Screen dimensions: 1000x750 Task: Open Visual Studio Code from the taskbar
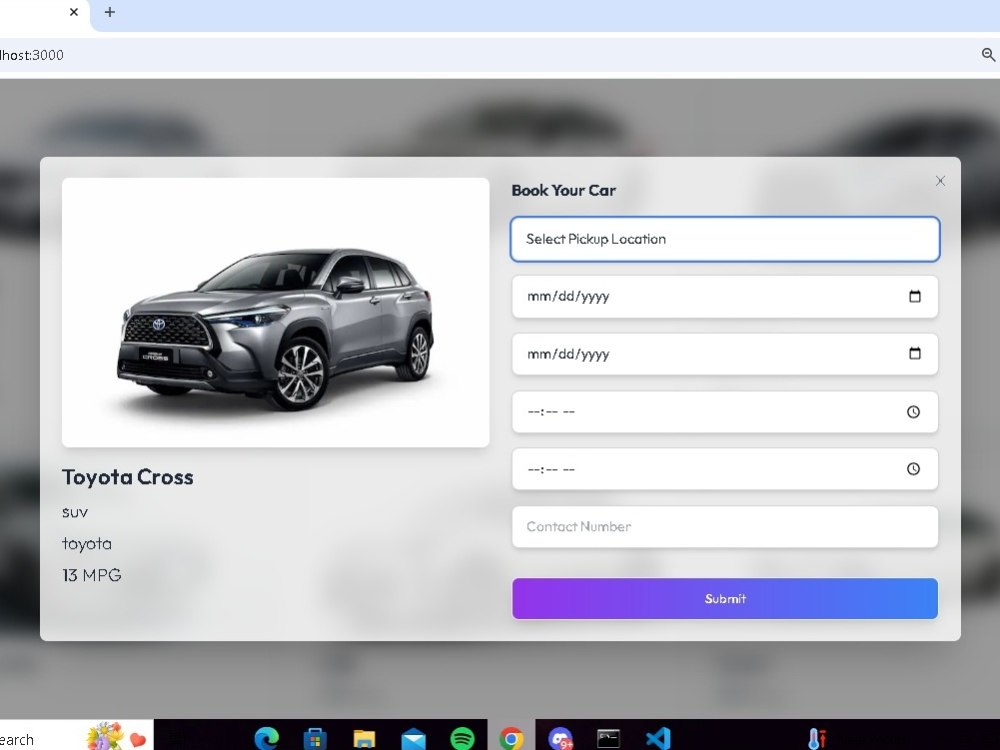point(658,739)
